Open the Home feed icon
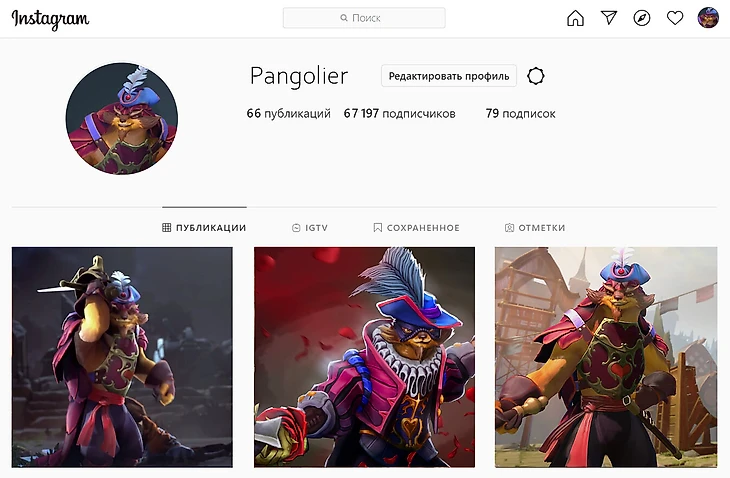This screenshot has width=730, height=478. pyautogui.click(x=575, y=18)
